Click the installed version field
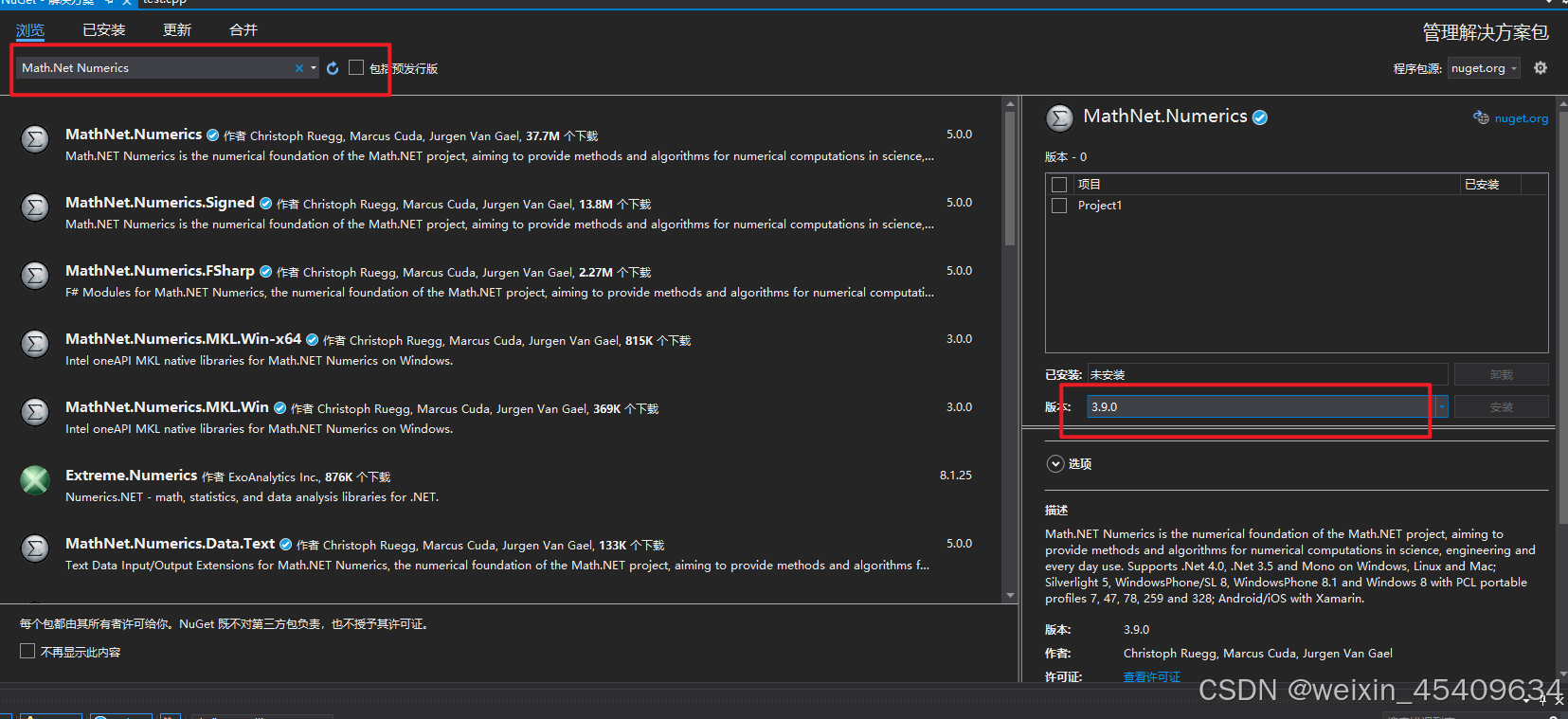Viewport: 1568px width, 719px height. tap(1268, 374)
